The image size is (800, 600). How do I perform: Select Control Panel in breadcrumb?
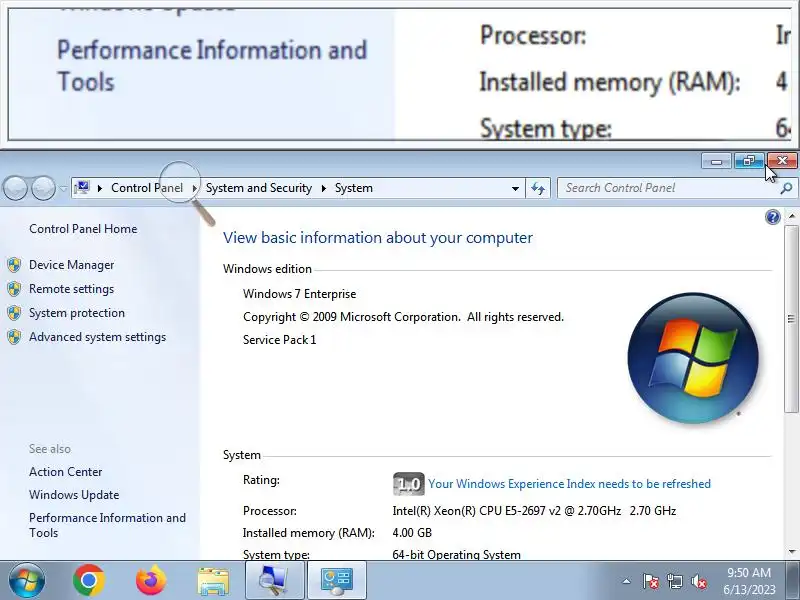coord(147,188)
